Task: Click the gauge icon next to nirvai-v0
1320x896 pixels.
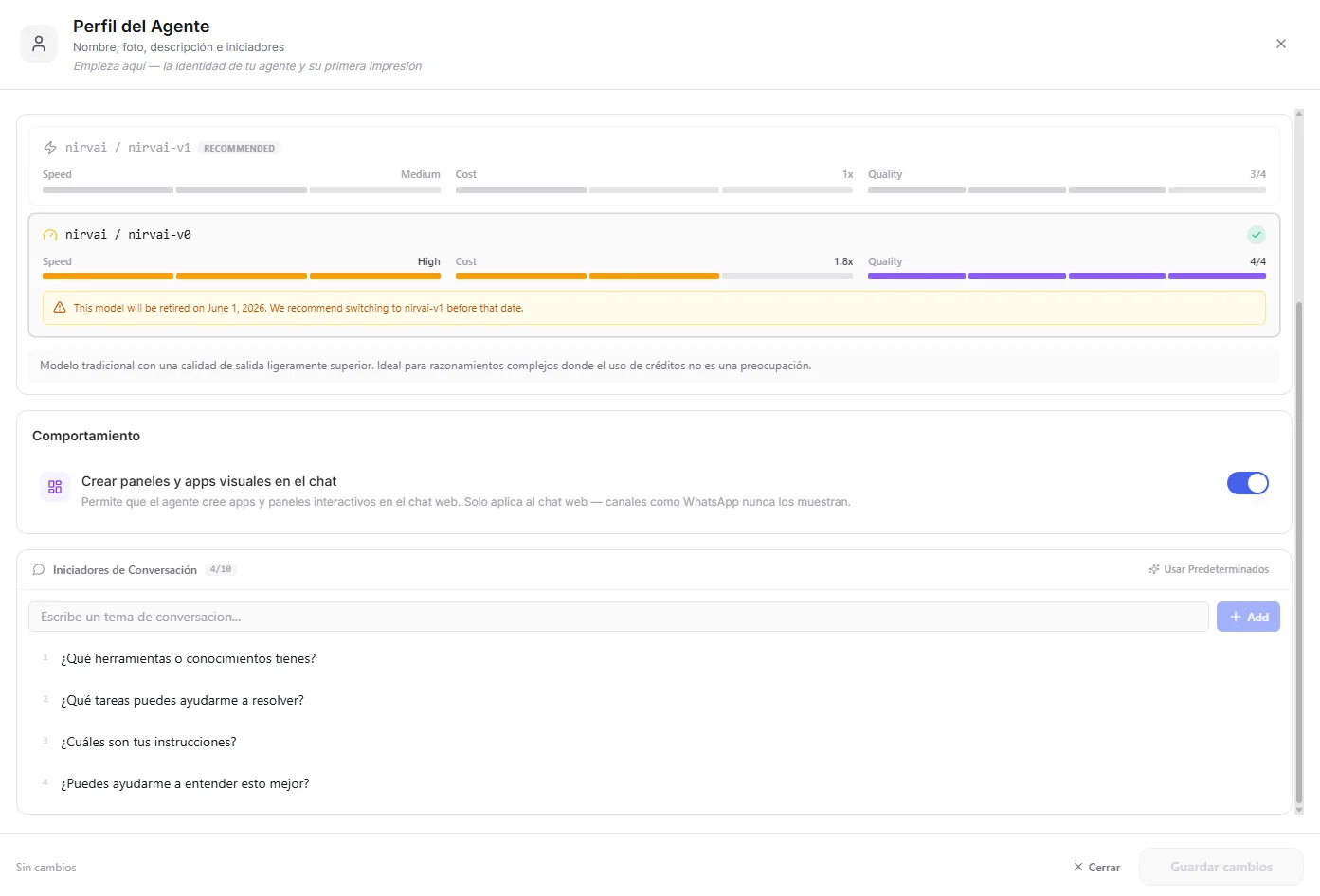Action: (x=50, y=235)
